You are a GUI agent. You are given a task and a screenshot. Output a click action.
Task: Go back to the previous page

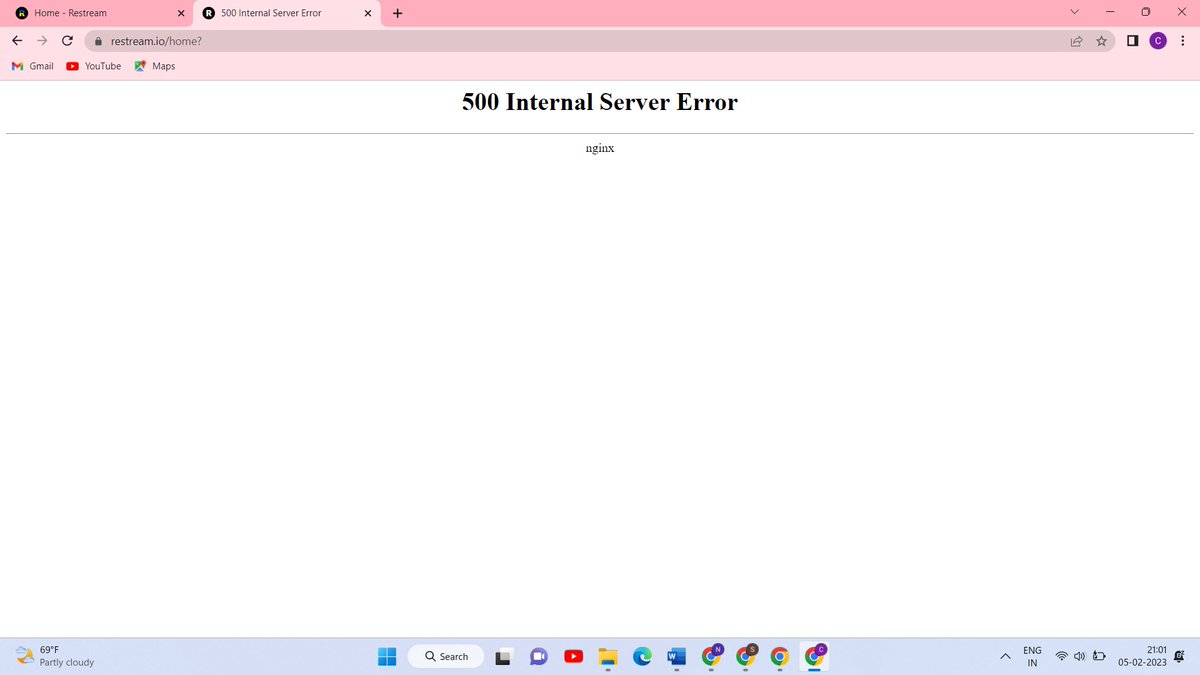point(18,41)
